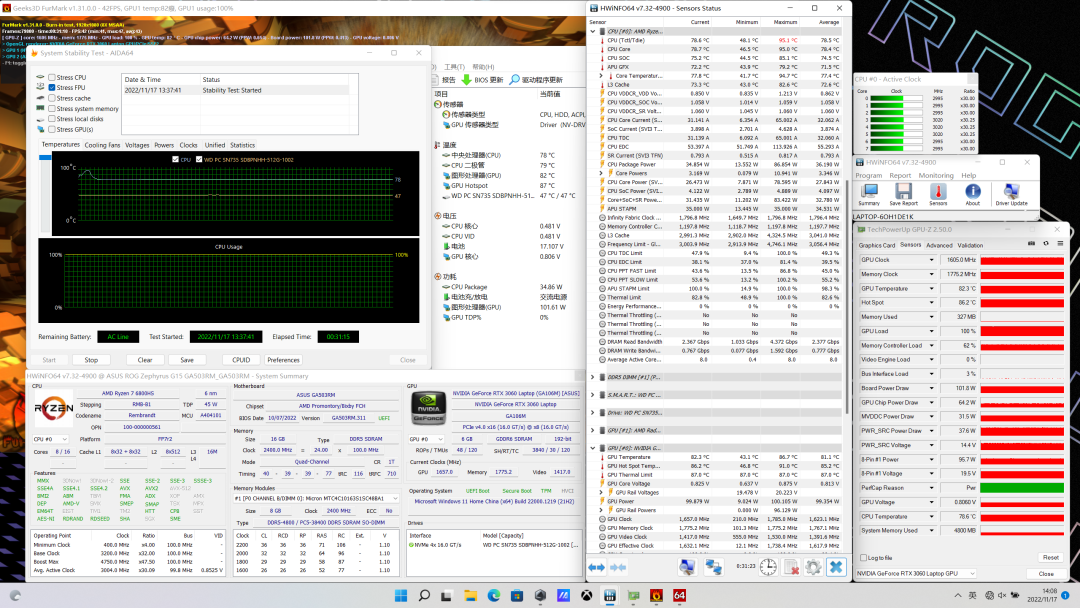Open the HWiNFO Summary monitor icon
Screen dimensions: 1080x608
(x=868, y=191)
